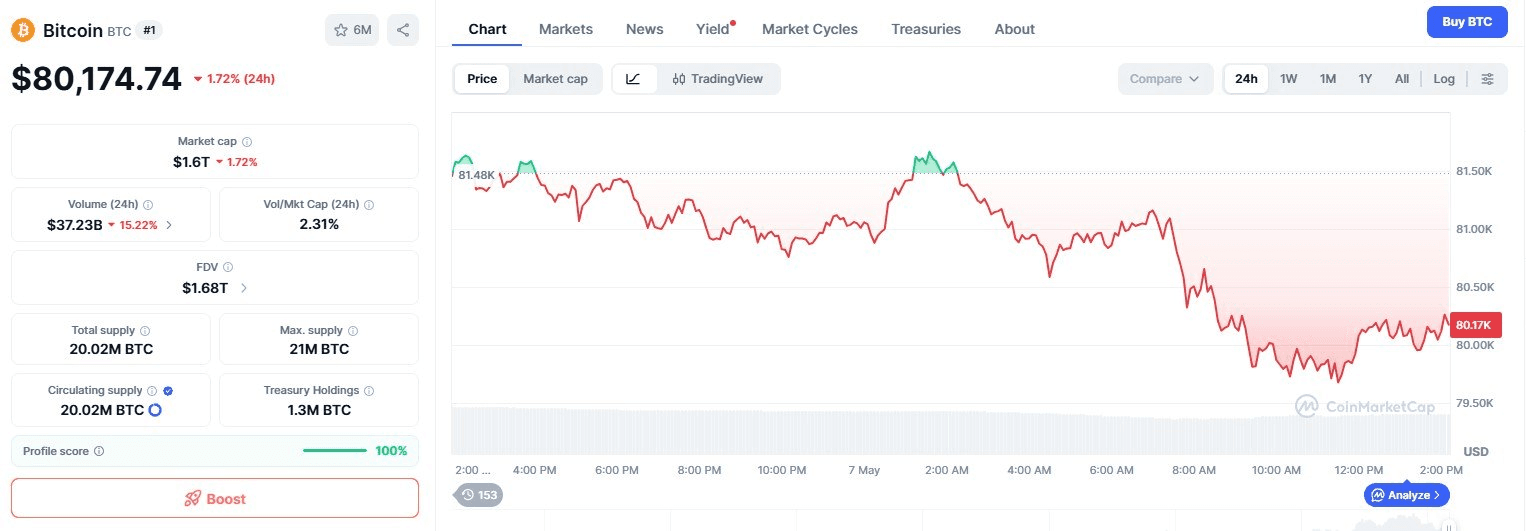Viewport: 1526px width, 531px height.
Task: Click the Boost button
Action: 215,498
